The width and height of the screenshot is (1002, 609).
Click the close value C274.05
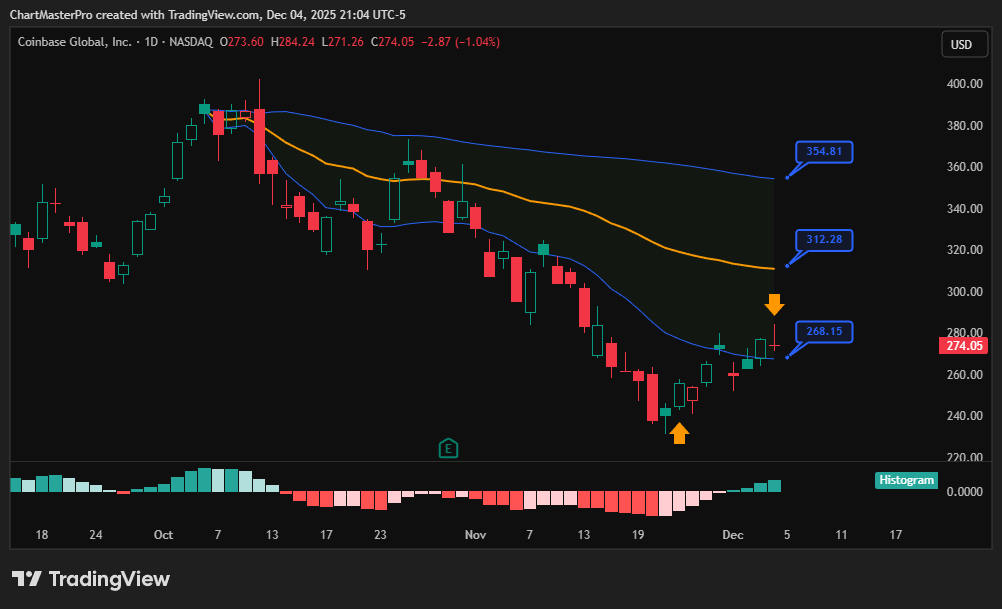pyautogui.click(x=392, y=42)
